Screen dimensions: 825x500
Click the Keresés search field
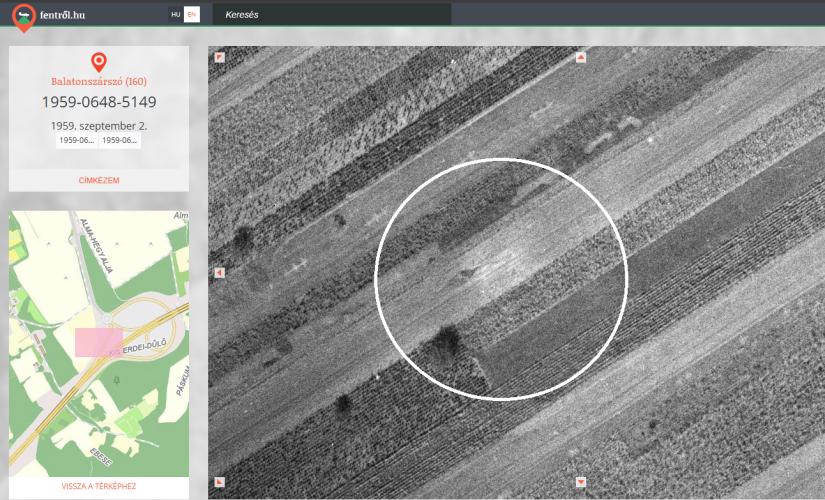tap(331, 15)
